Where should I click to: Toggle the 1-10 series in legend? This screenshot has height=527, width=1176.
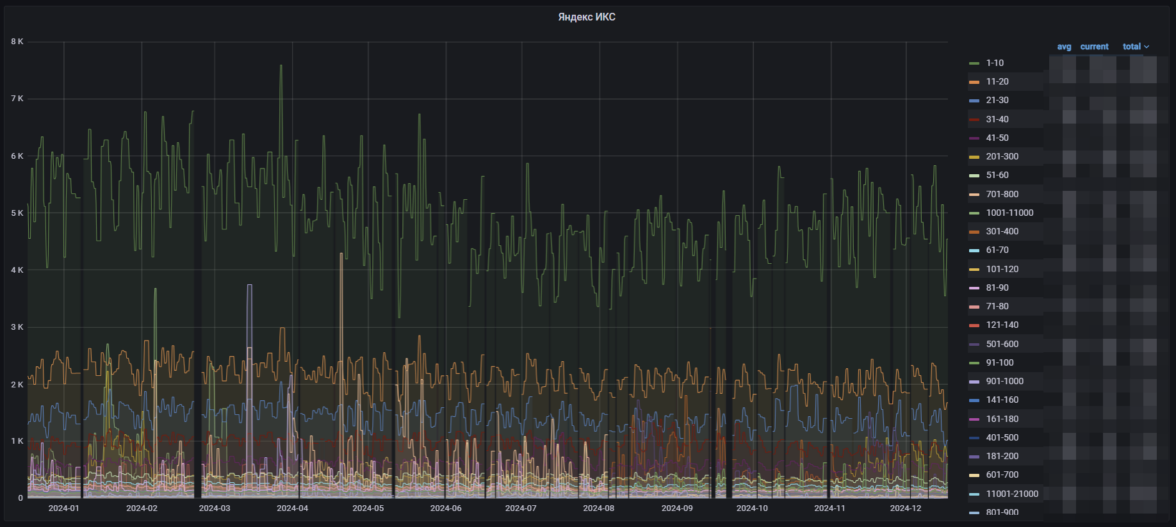click(996, 63)
